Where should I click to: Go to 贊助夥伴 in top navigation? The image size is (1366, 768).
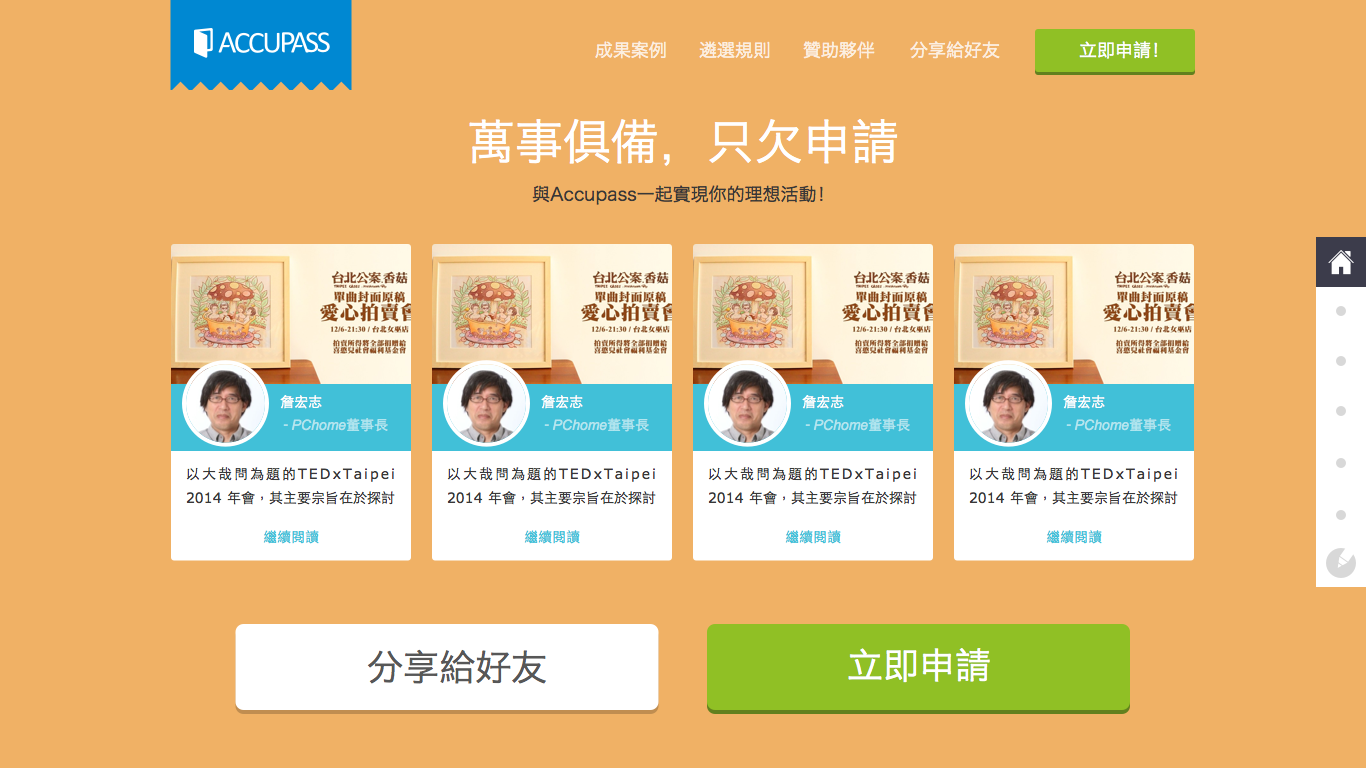point(839,50)
